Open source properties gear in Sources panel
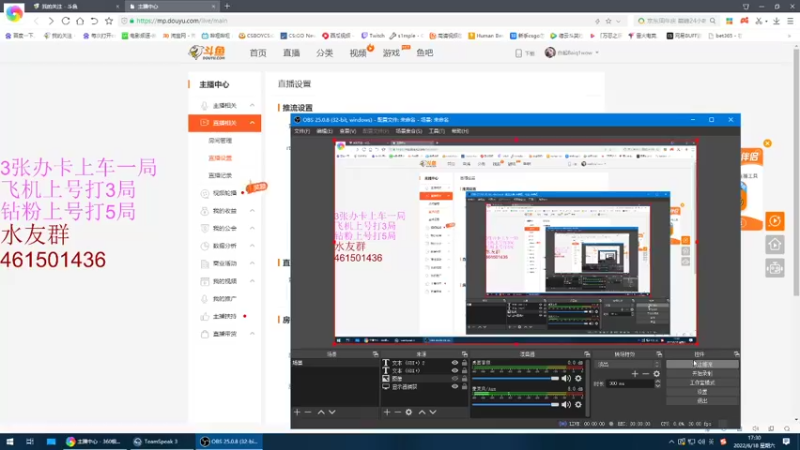 pyautogui.click(x=409, y=412)
